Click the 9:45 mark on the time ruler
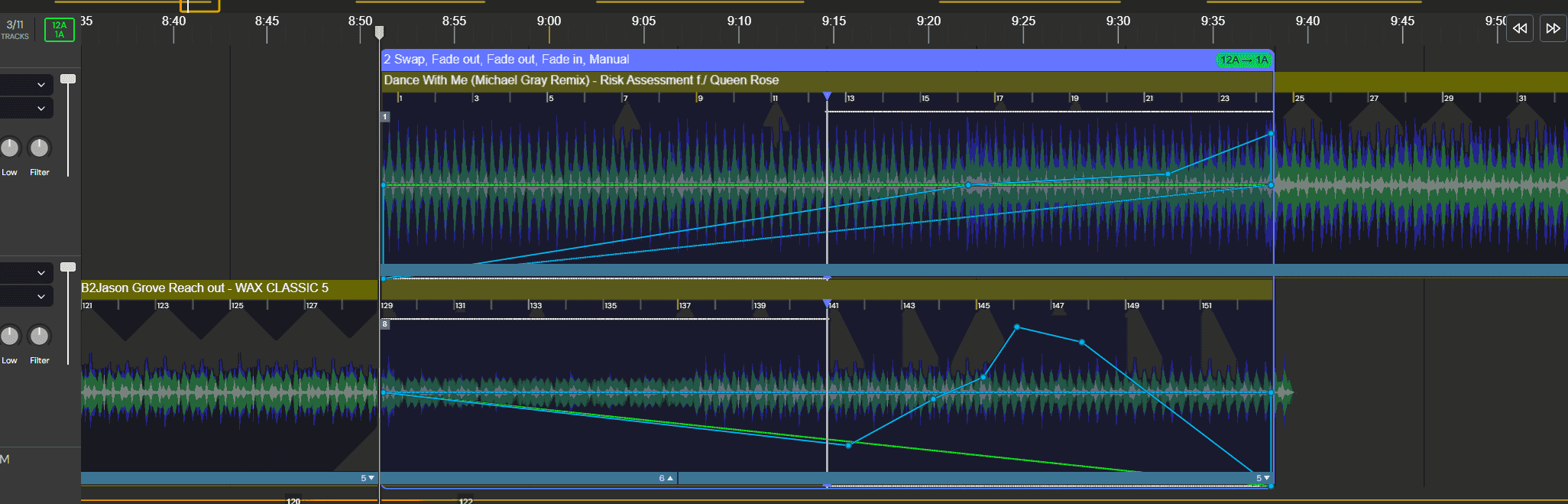 (1402, 21)
